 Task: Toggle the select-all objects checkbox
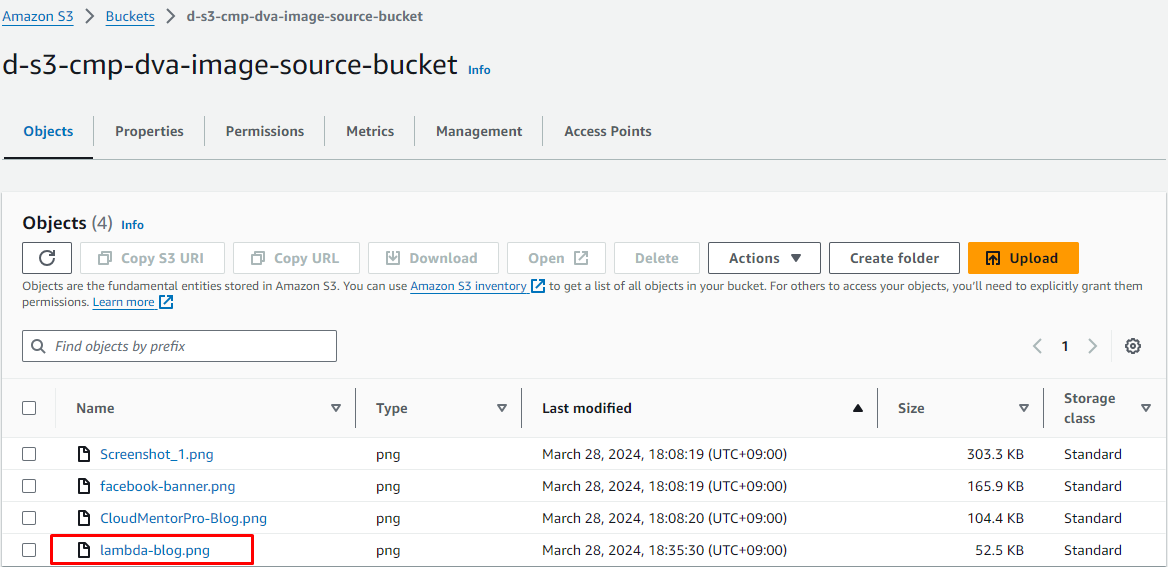coord(29,408)
